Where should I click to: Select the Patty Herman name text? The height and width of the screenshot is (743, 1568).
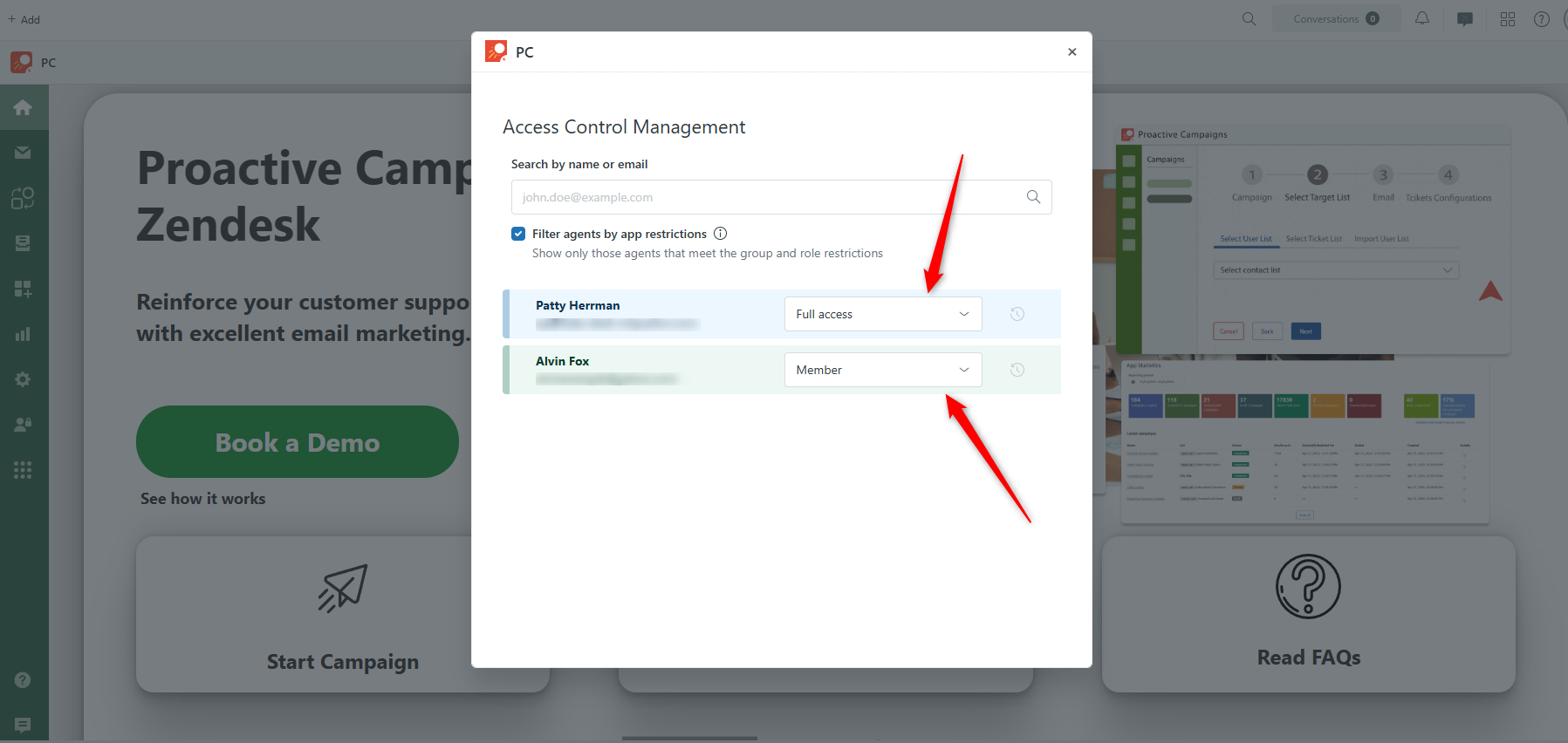point(578,305)
